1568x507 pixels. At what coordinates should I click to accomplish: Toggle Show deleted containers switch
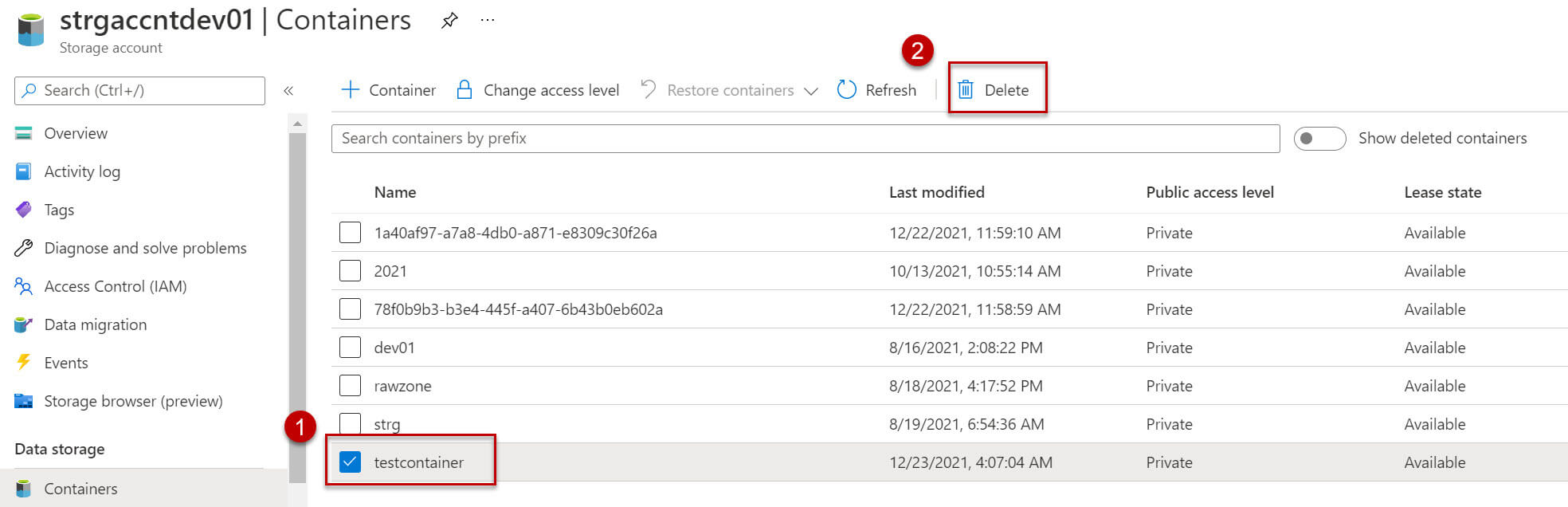1319,139
